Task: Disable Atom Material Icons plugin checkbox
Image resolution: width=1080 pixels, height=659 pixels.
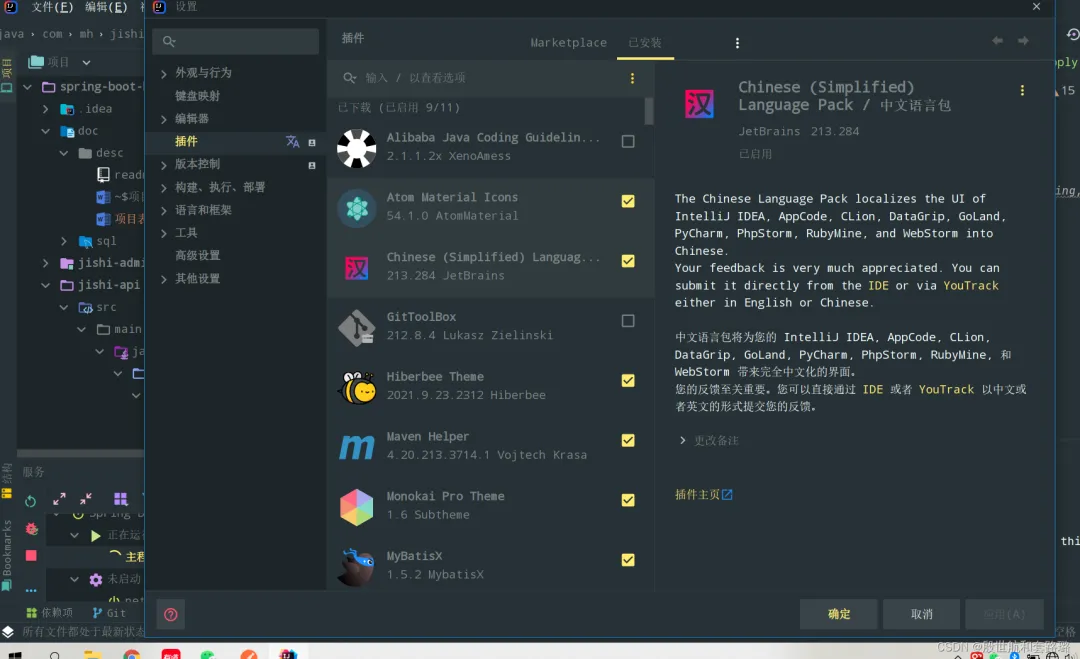Action: click(627, 201)
